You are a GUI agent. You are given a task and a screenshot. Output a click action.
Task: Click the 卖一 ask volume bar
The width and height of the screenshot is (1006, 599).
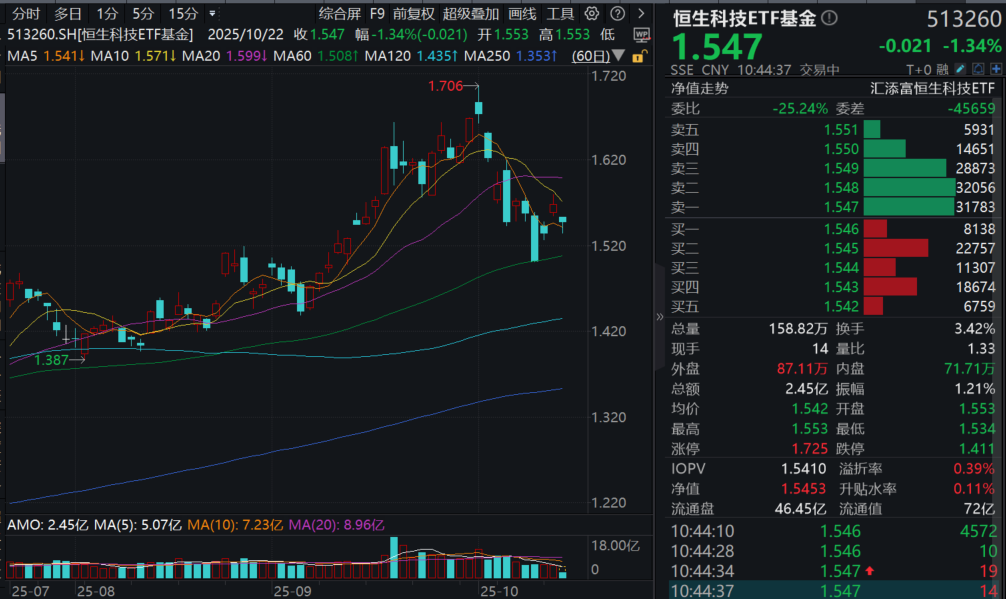[x=909, y=207]
